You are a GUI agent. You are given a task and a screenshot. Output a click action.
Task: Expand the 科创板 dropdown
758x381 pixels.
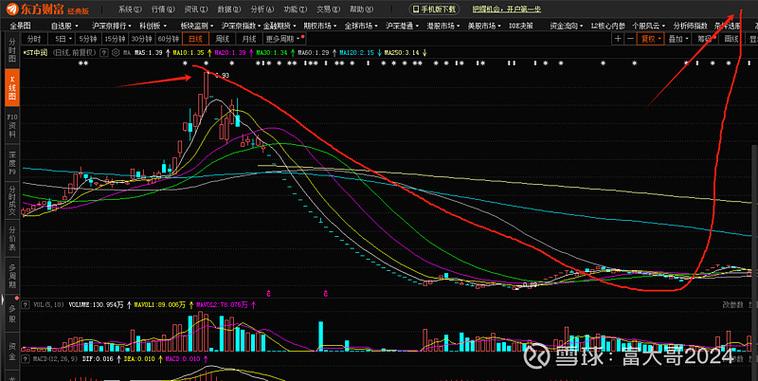(153, 26)
